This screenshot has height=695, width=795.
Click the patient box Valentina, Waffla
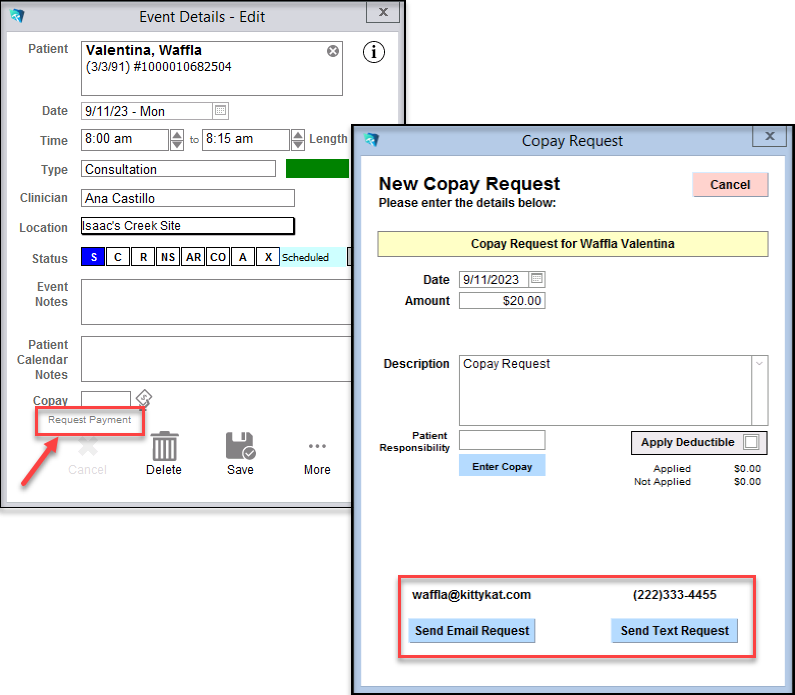pos(212,68)
